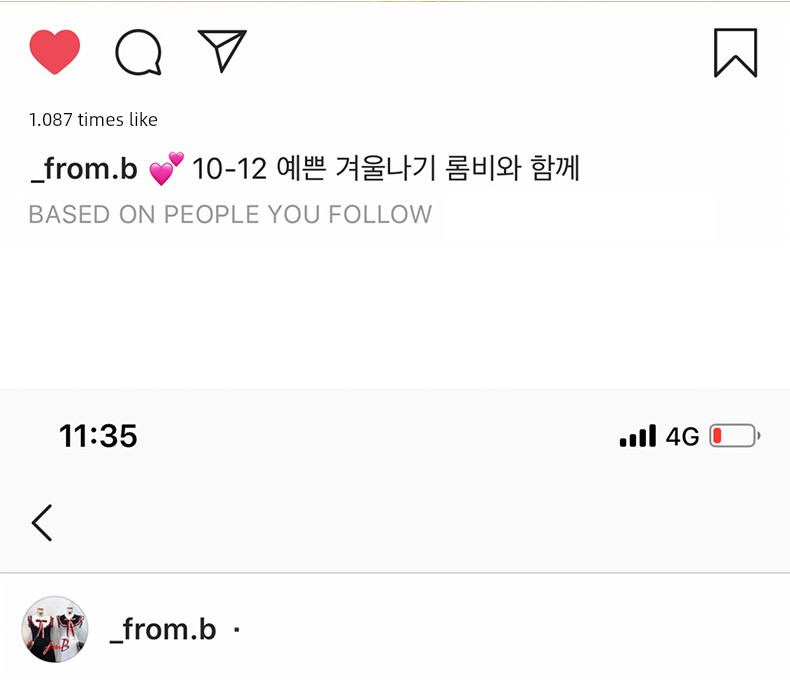Tap the pink hearts emoji in the caption

[x=166, y=168]
